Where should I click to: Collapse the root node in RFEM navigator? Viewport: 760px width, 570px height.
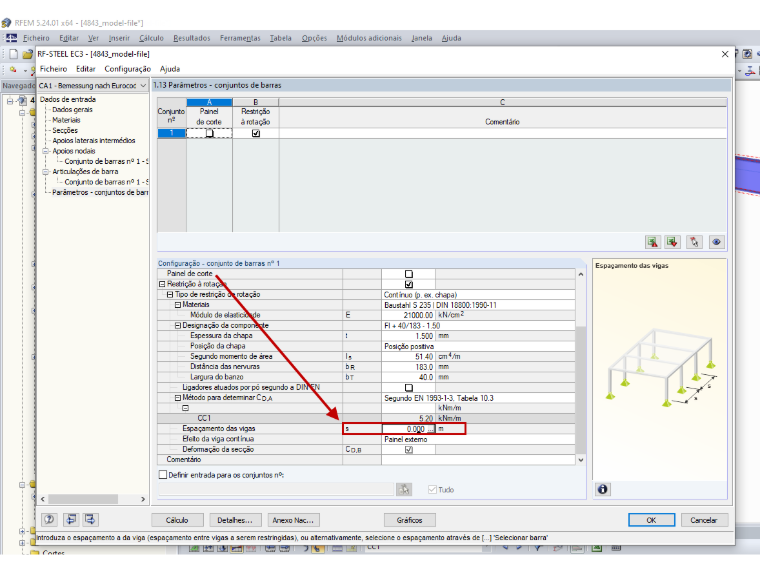(x=10, y=101)
